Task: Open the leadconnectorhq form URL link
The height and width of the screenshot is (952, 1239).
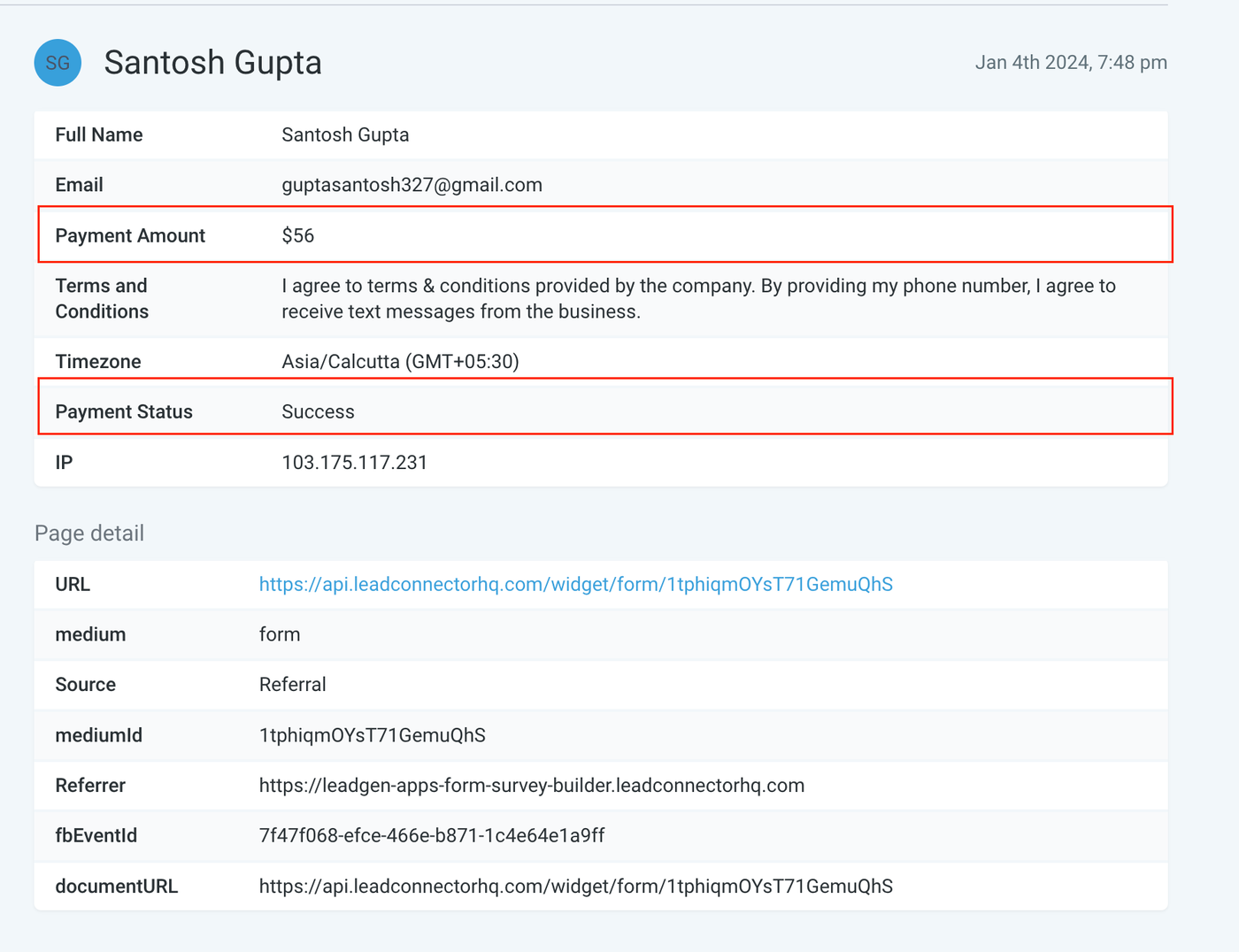Action: coord(575,585)
